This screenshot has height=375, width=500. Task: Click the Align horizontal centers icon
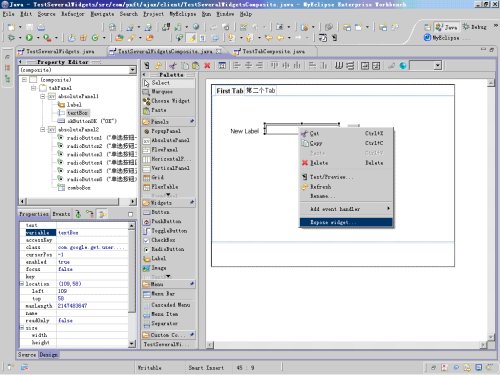[248, 66]
